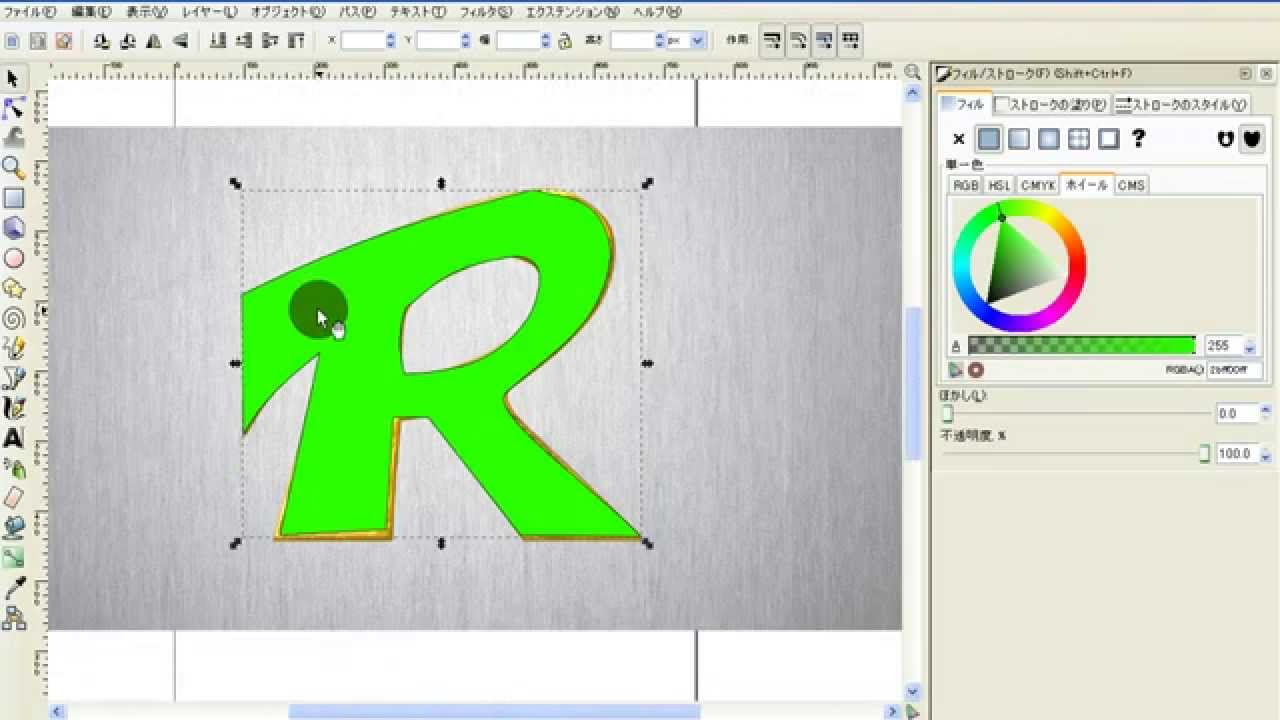Select the even-odd fill rule icon
This screenshot has width=1280, height=720.
1225,139
